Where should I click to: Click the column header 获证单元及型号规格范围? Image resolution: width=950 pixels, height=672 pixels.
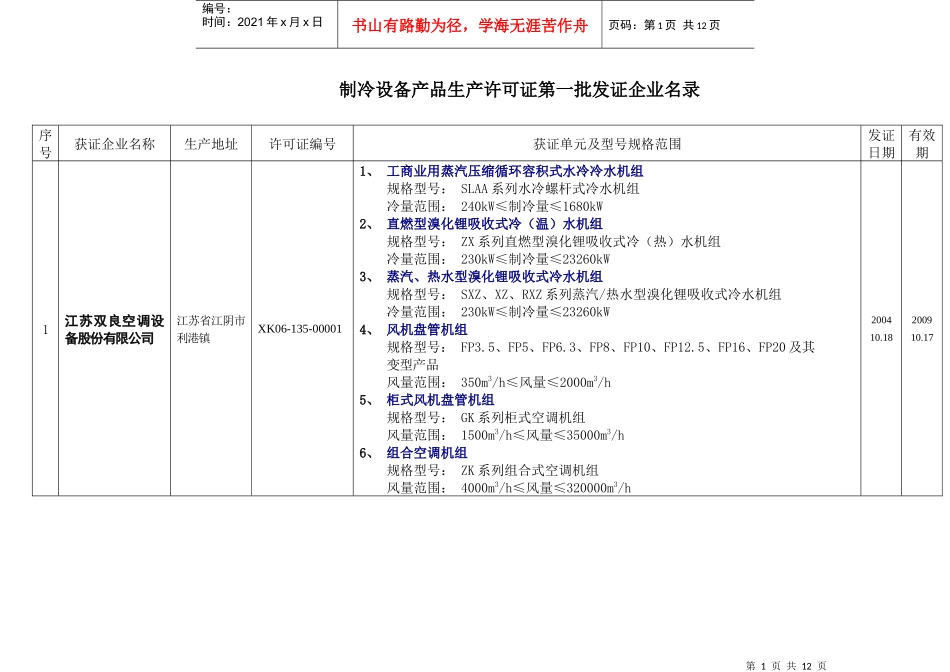[x=607, y=144]
